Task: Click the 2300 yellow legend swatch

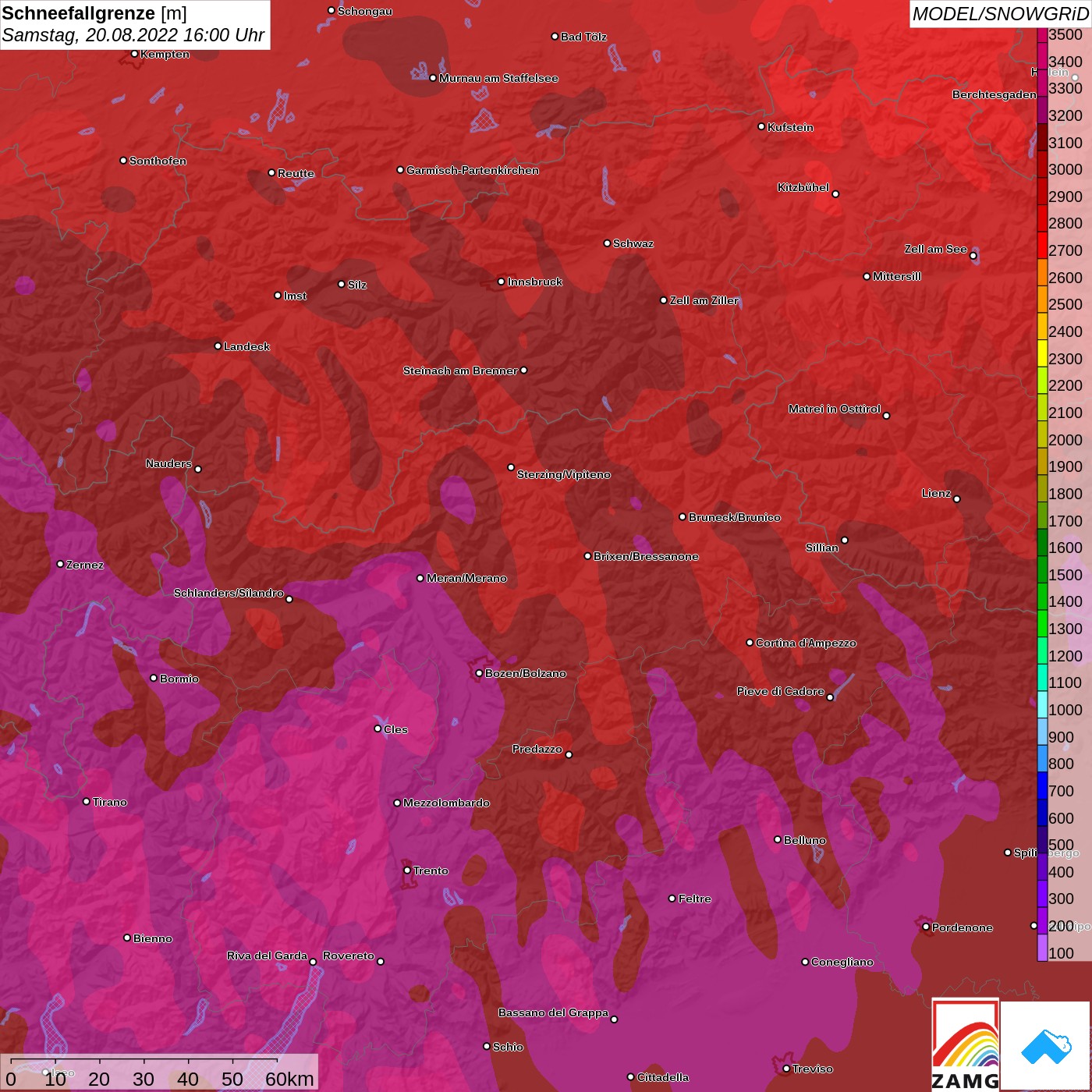Action: click(1042, 353)
